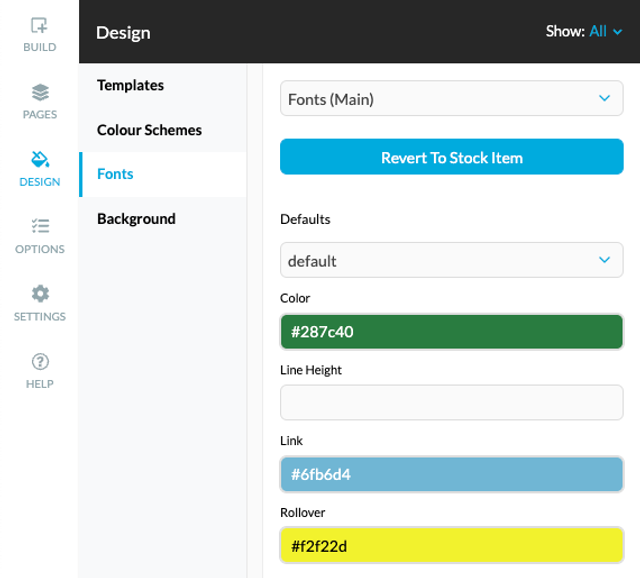
Task: Open the Help question mark icon
Action: point(40,362)
